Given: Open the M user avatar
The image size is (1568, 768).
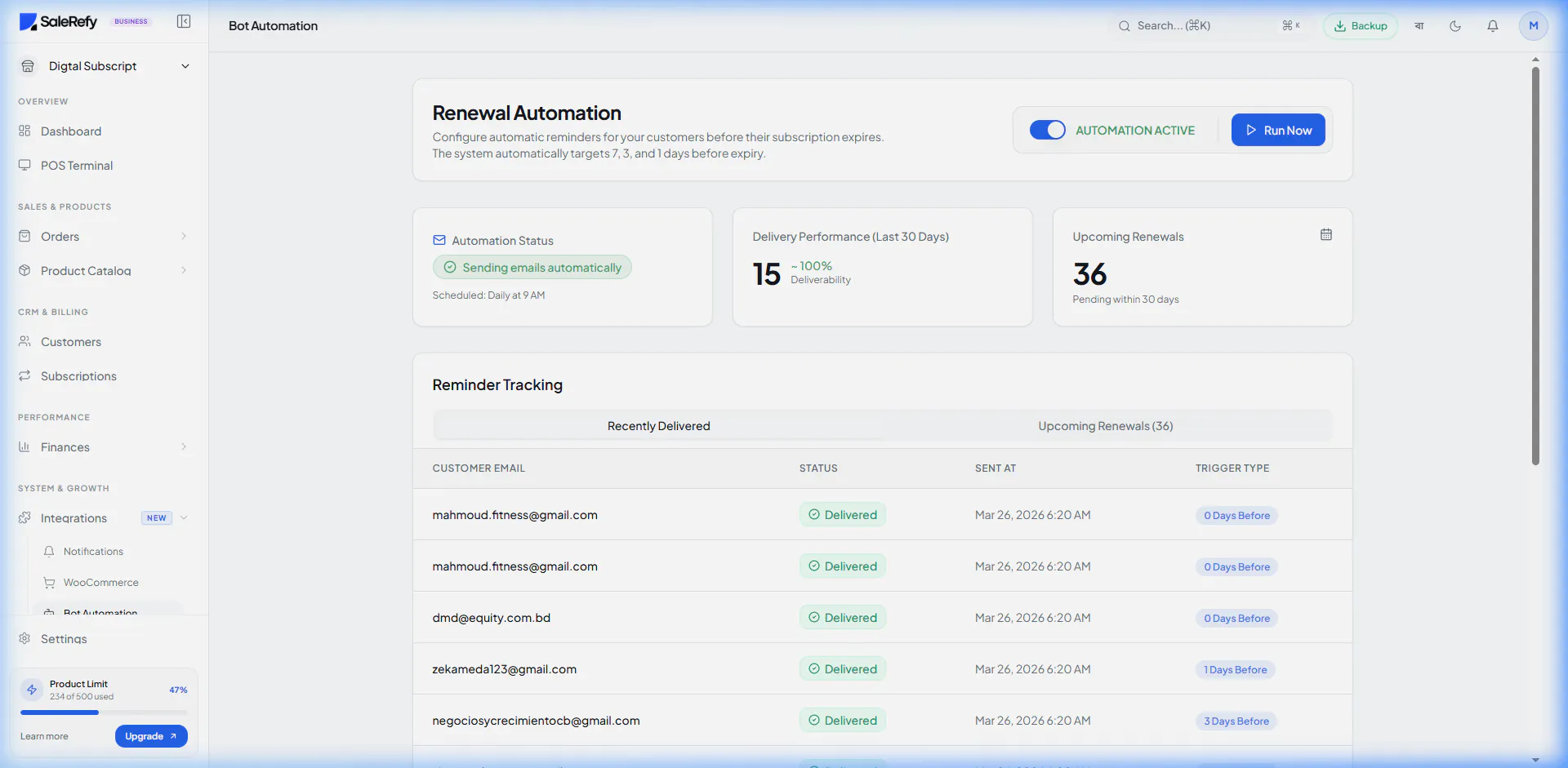Looking at the screenshot, I should pyautogui.click(x=1534, y=26).
